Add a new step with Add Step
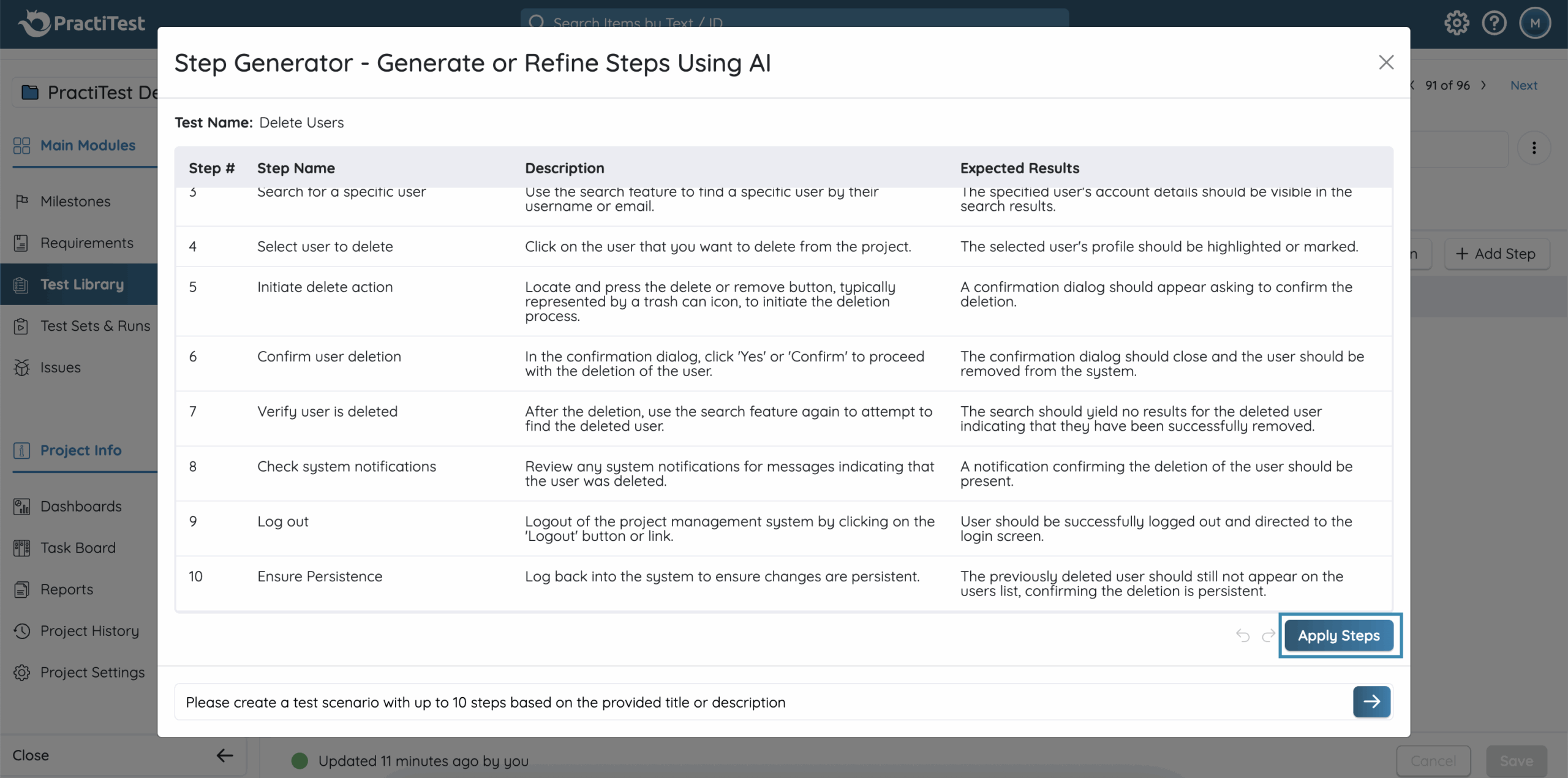Viewport: 1568px width, 778px height. (x=1497, y=253)
